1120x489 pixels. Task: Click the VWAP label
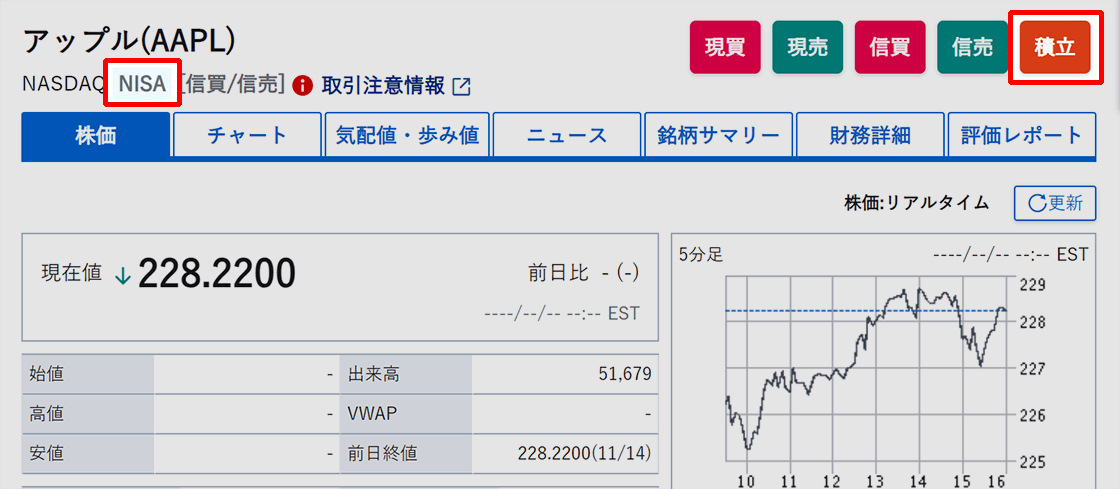click(x=373, y=413)
